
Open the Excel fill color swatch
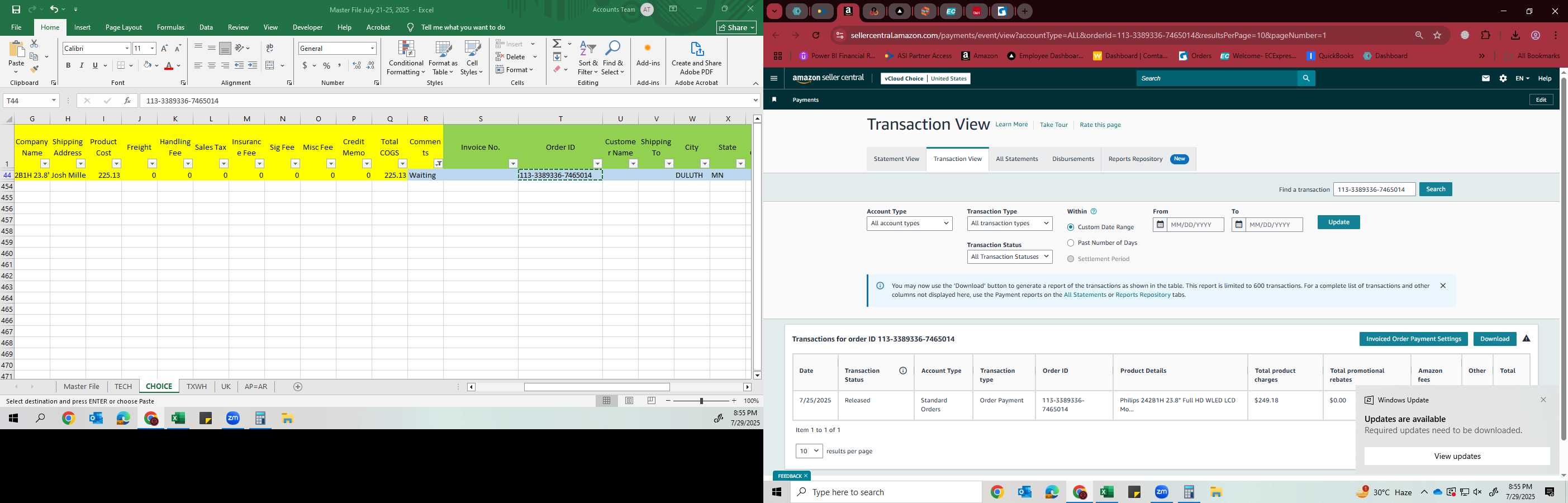point(147,65)
